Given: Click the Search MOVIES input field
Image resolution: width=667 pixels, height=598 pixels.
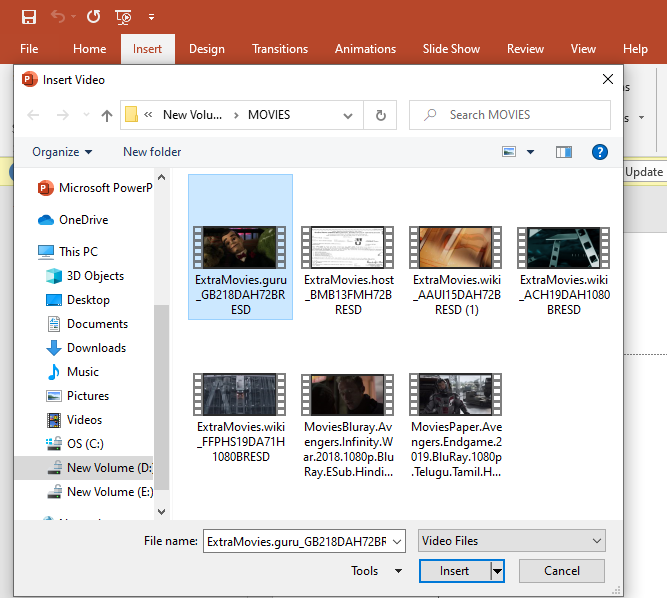Looking at the screenshot, I should click(520, 115).
